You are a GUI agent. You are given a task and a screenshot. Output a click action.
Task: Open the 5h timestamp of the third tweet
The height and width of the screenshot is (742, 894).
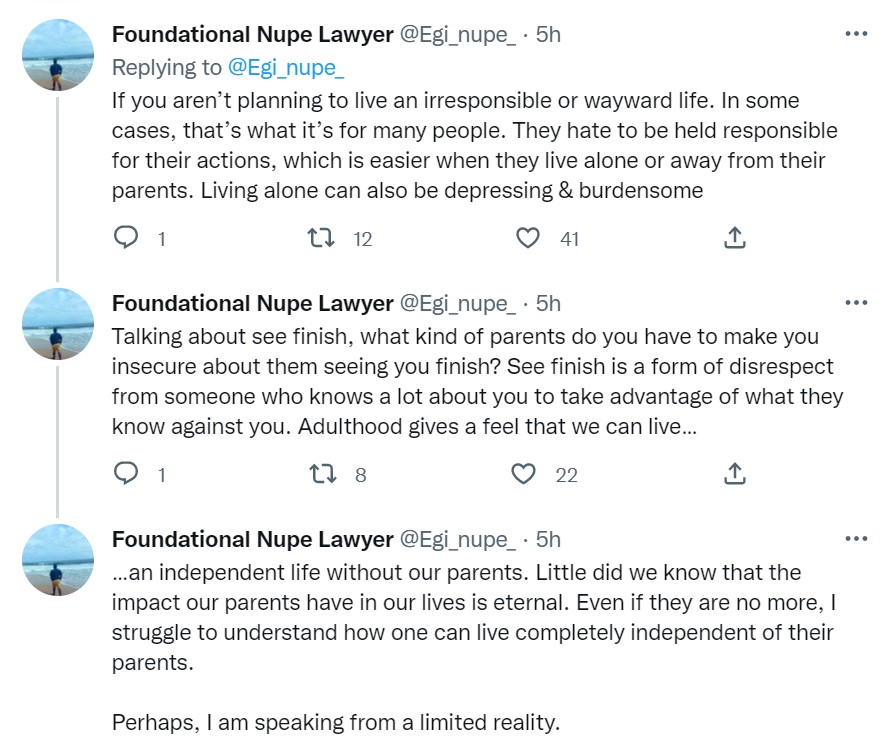point(548,539)
